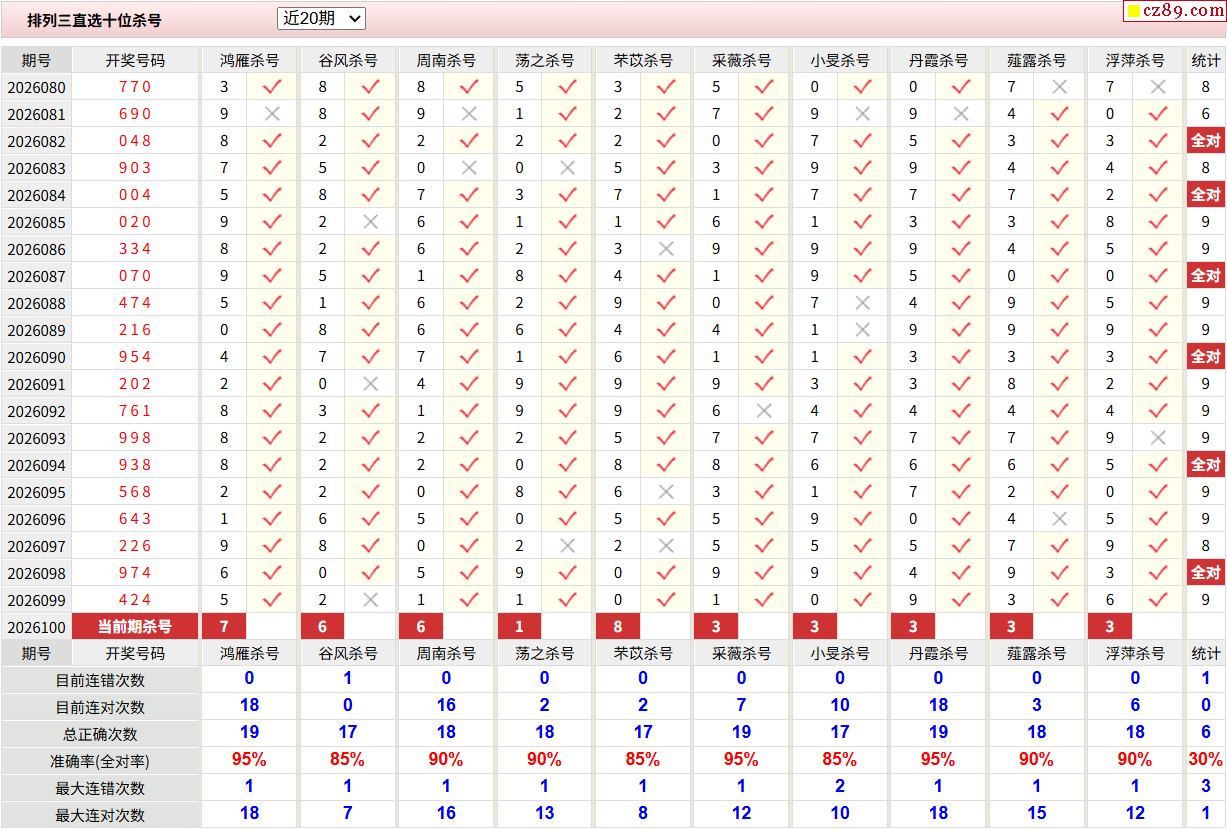Image resolution: width=1227 pixels, height=830 pixels.
Task: Click 蕸露杀号 X mark in row 2026080
Action: click(x=1060, y=87)
